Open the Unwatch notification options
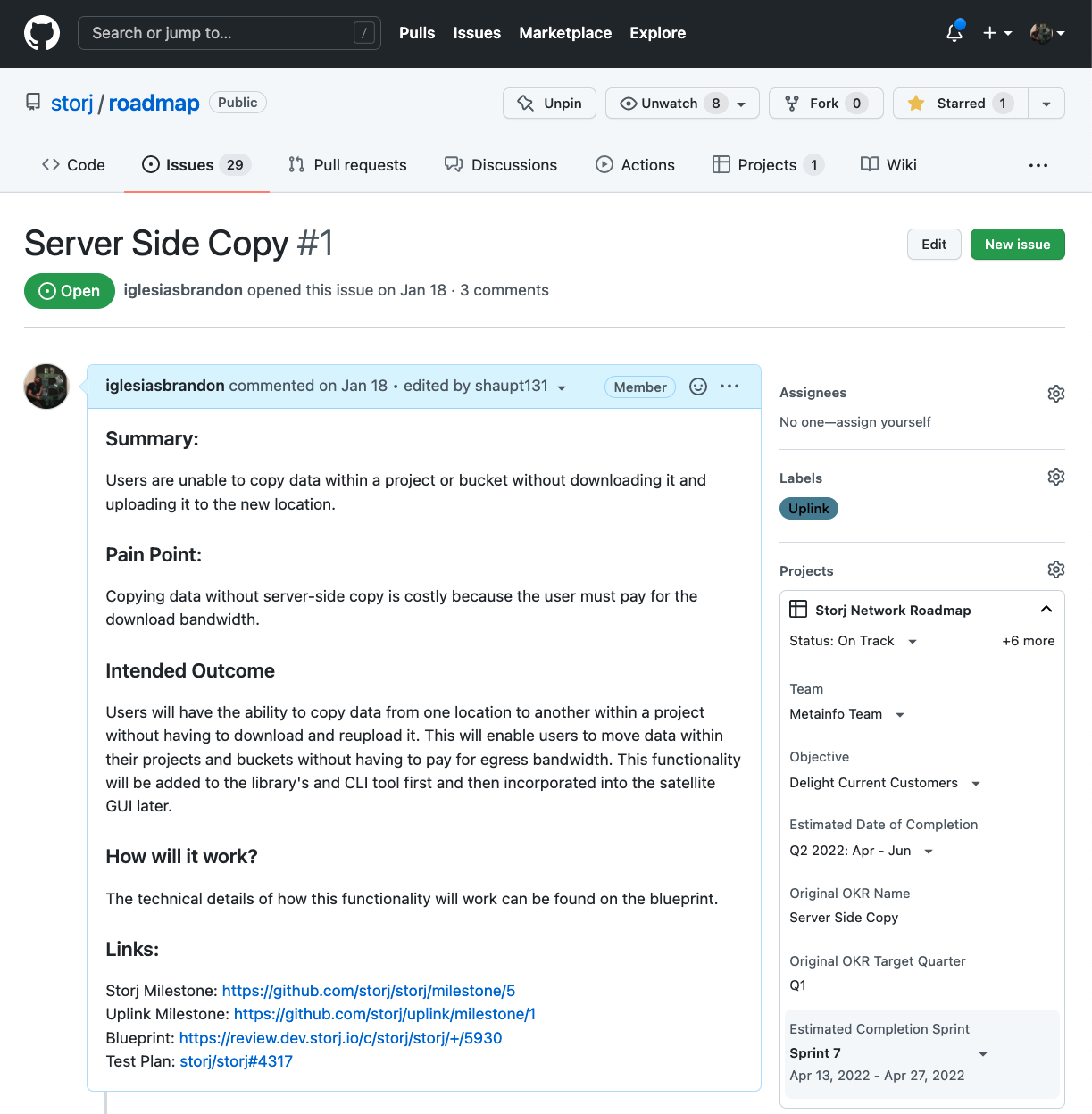 click(682, 104)
